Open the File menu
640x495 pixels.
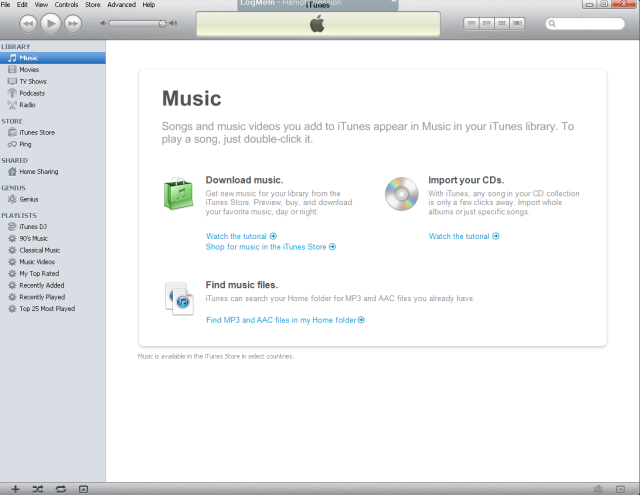(6, 4)
